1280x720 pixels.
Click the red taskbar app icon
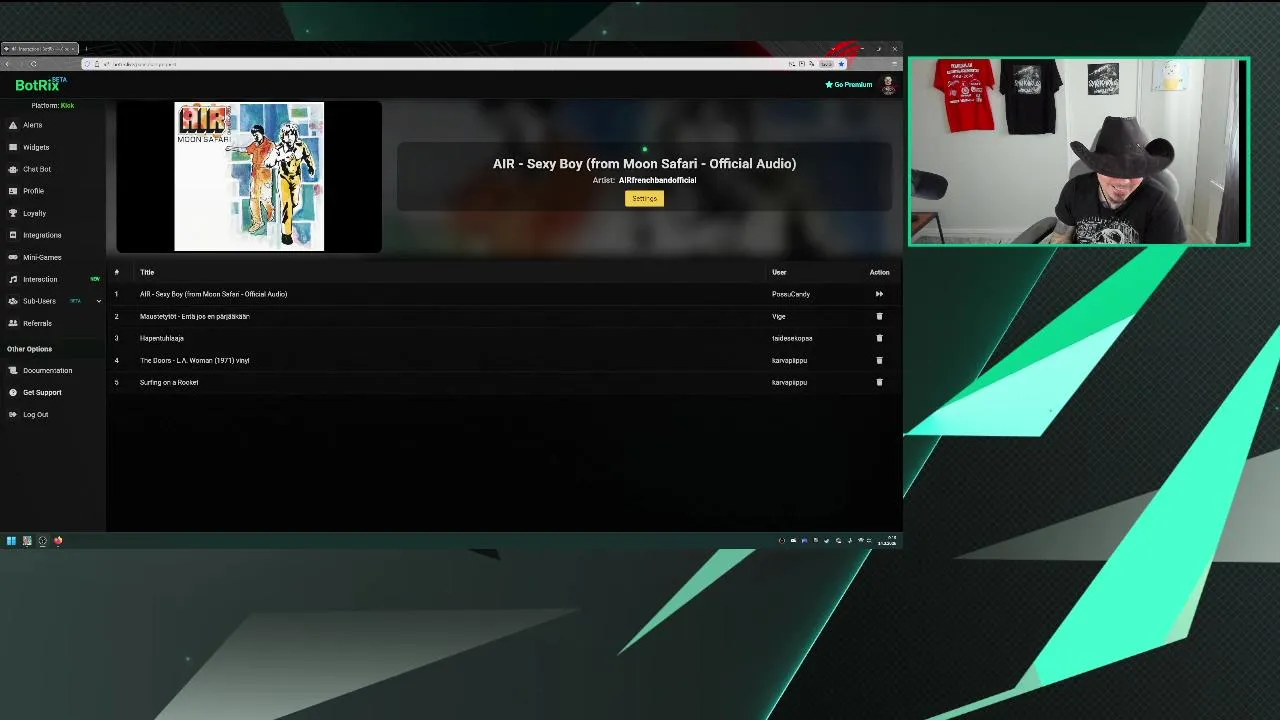tap(58, 541)
